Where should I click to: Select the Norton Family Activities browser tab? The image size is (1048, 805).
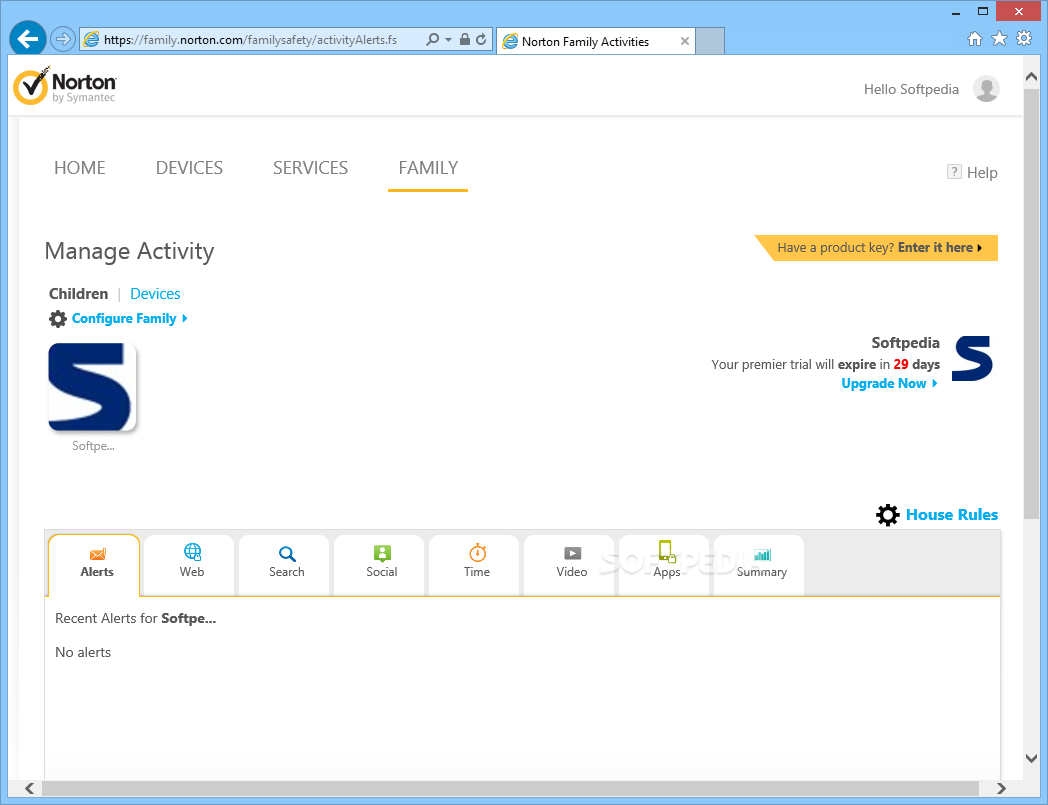coord(595,41)
